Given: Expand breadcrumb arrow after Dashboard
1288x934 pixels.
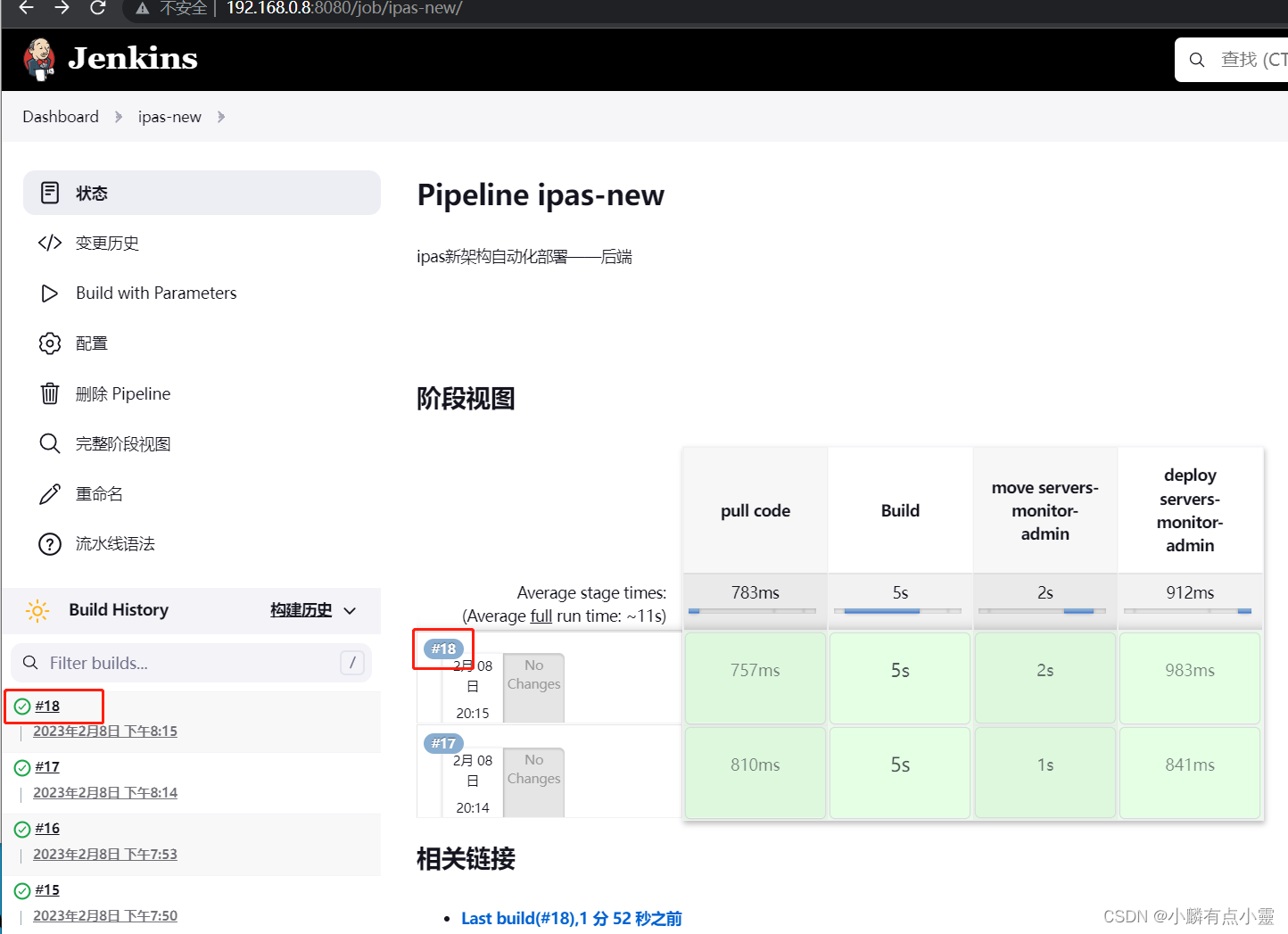Looking at the screenshot, I should pos(119,117).
